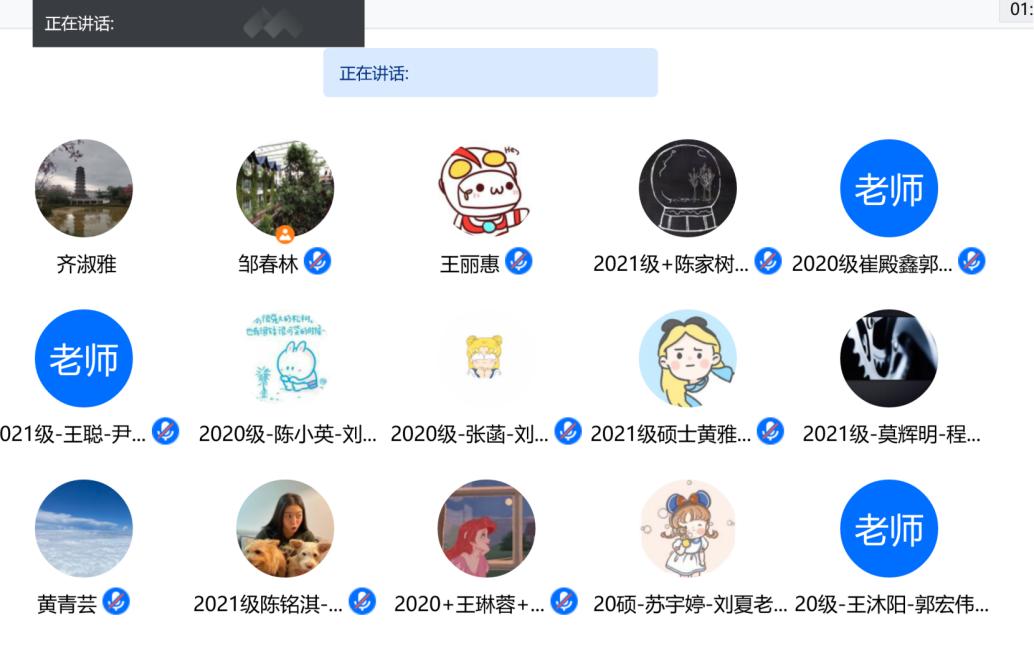Viewport: 1034px width, 671px height.
Task: Click mic icon next to 2021级+陈家树
Action: pyautogui.click(x=768, y=262)
